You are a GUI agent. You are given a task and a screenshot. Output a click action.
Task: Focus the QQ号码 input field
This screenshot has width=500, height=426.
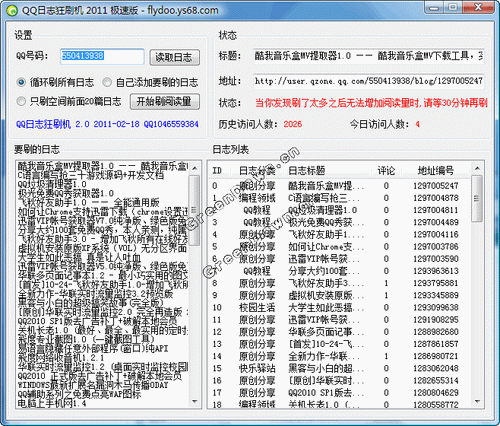coord(102,56)
